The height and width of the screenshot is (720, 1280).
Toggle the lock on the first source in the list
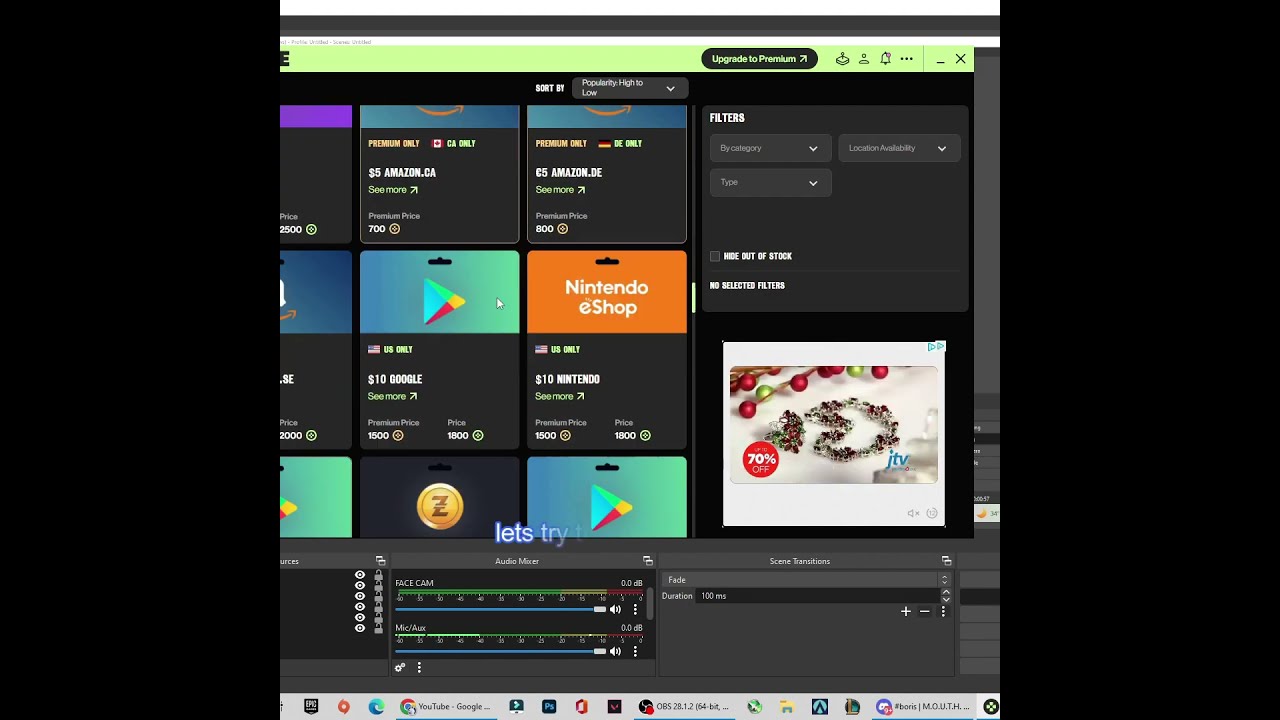tap(378, 576)
